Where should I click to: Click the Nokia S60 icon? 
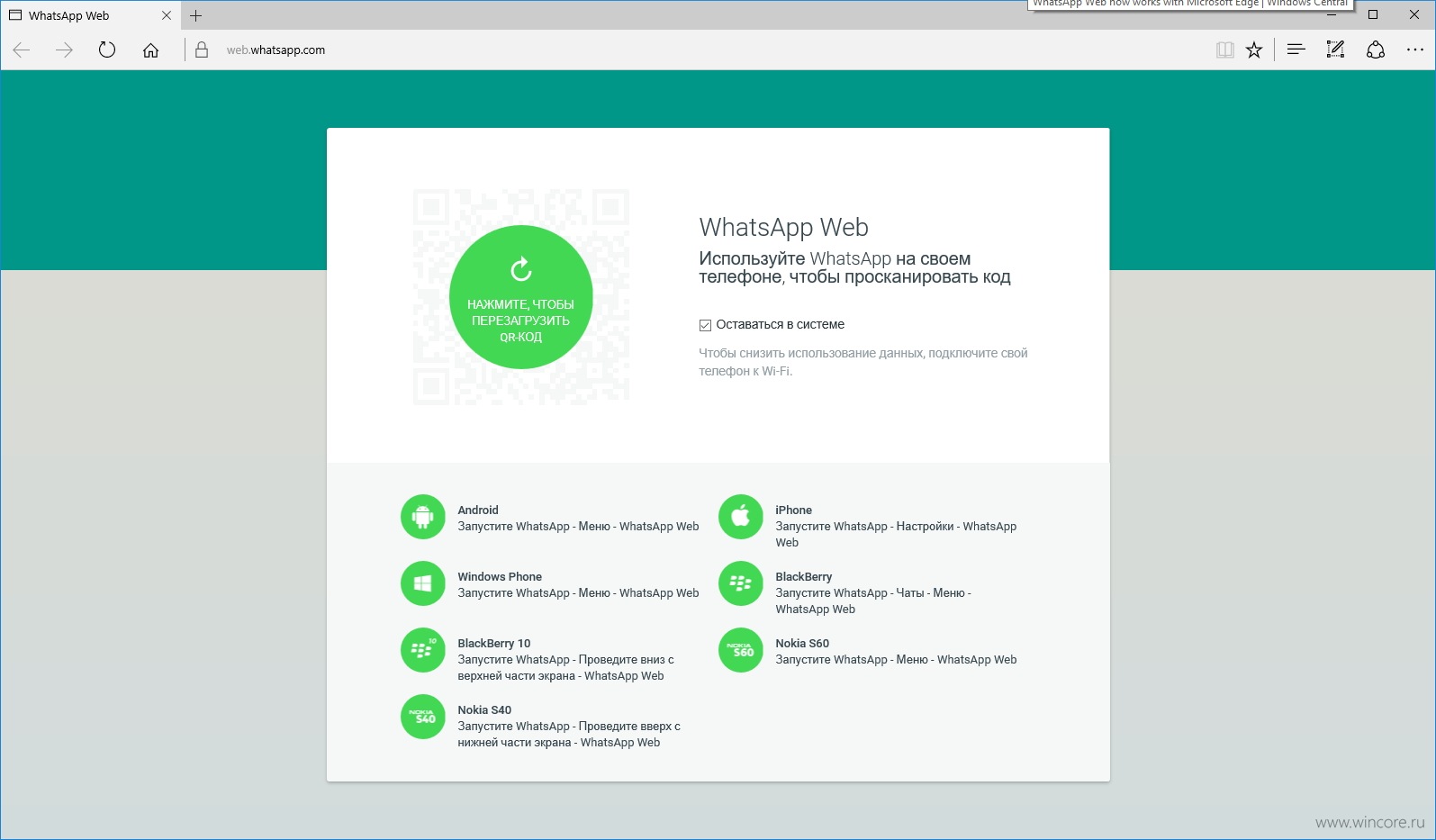(x=741, y=650)
